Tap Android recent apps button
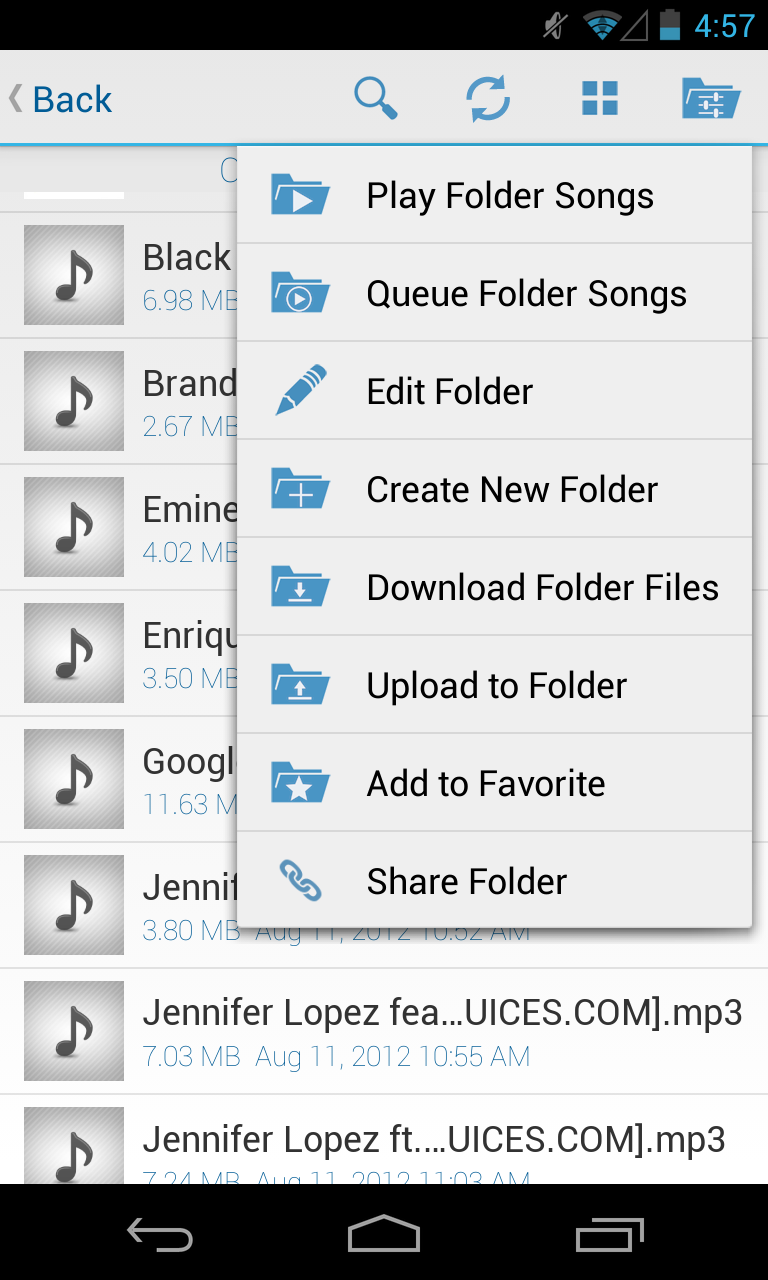768x1280 pixels. (x=610, y=1234)
